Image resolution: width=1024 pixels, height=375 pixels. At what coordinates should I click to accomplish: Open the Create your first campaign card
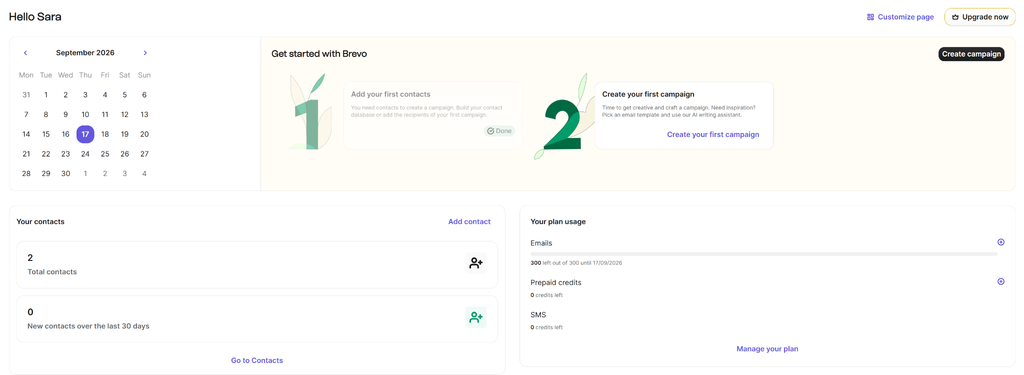(x=684, y=116)
